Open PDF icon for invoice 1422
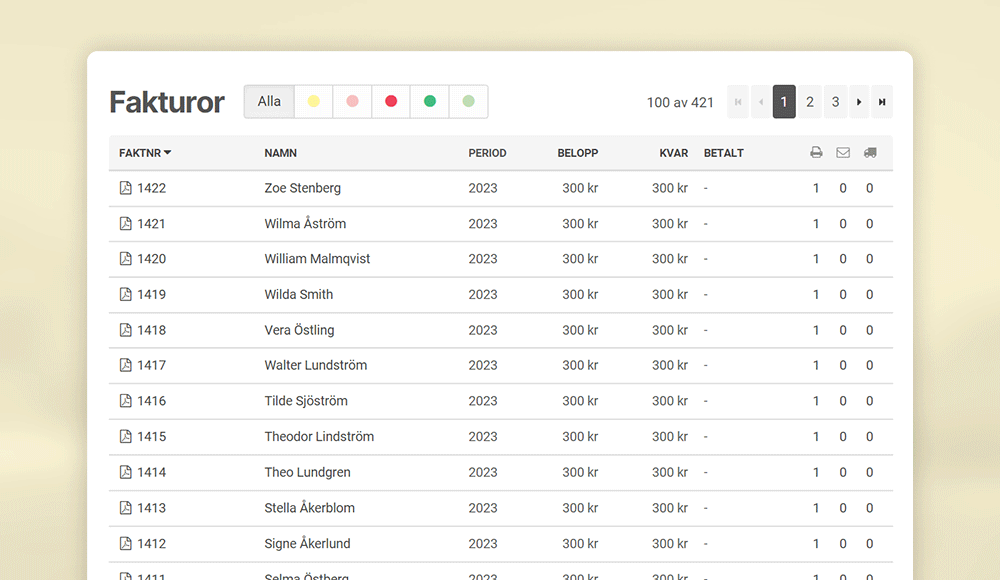Image resolution: width=1000 pixels, height=580 pixels. point(126,188)
